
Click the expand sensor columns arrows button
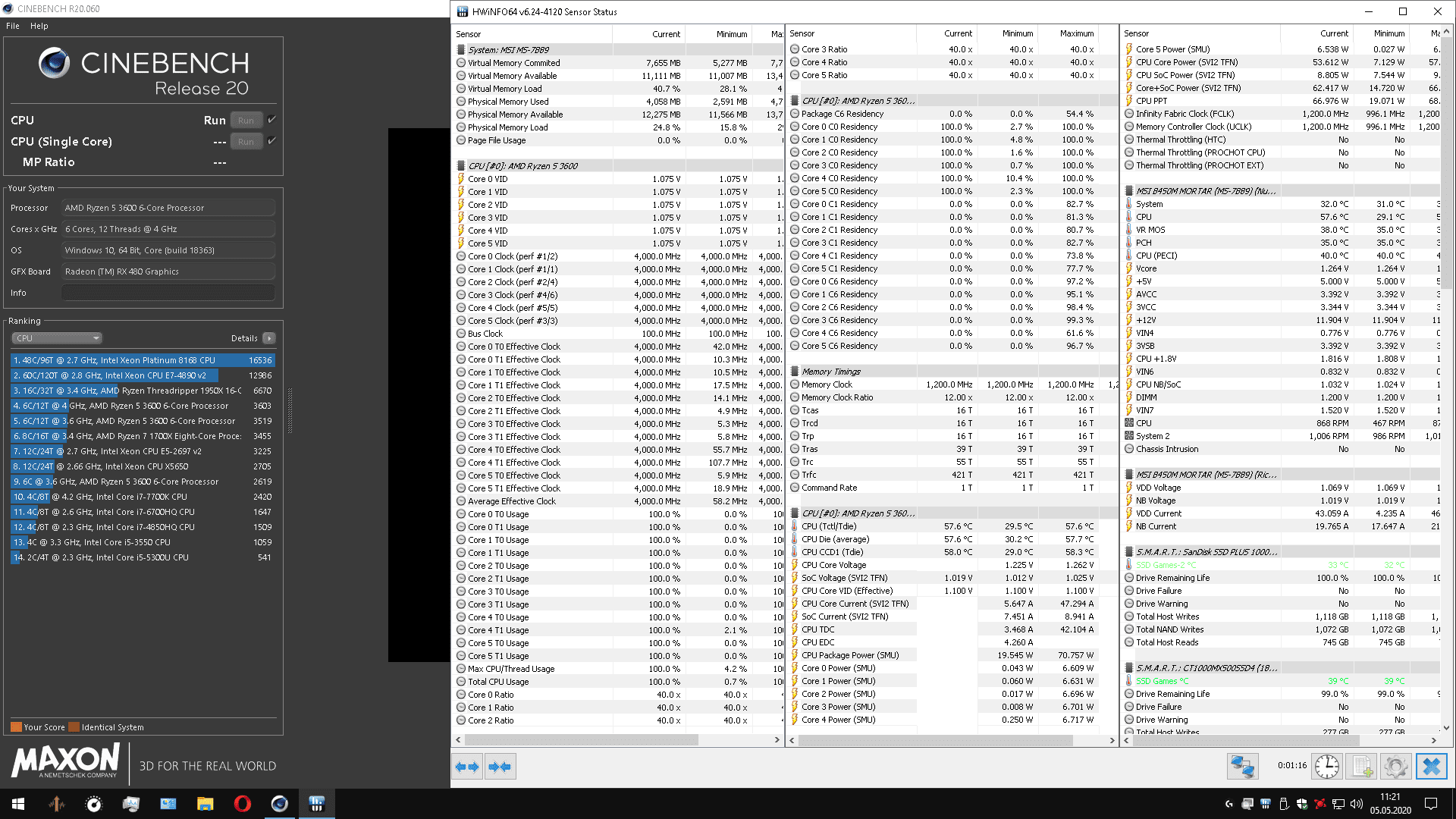pos(468,767)
